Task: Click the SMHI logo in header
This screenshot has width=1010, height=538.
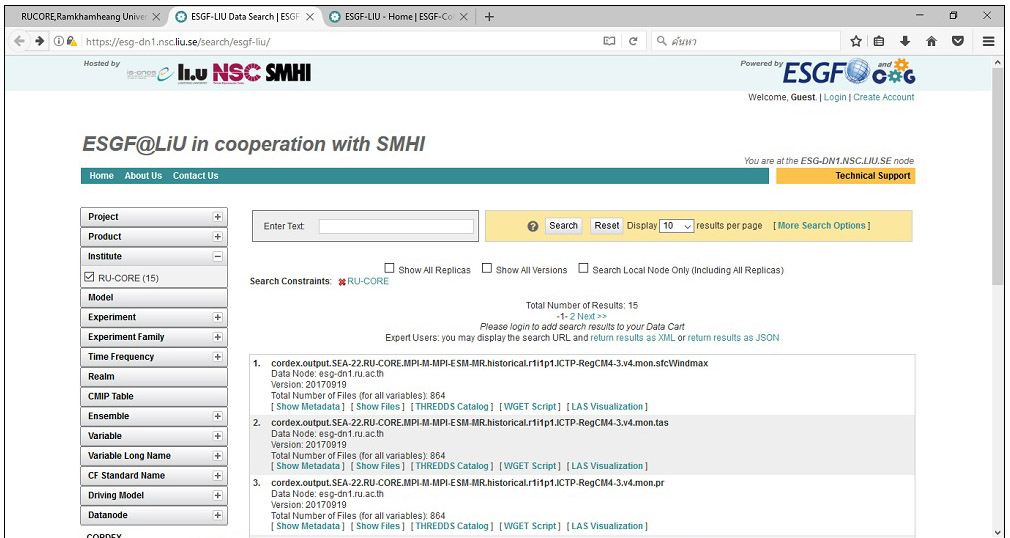Action: point(288,72)
